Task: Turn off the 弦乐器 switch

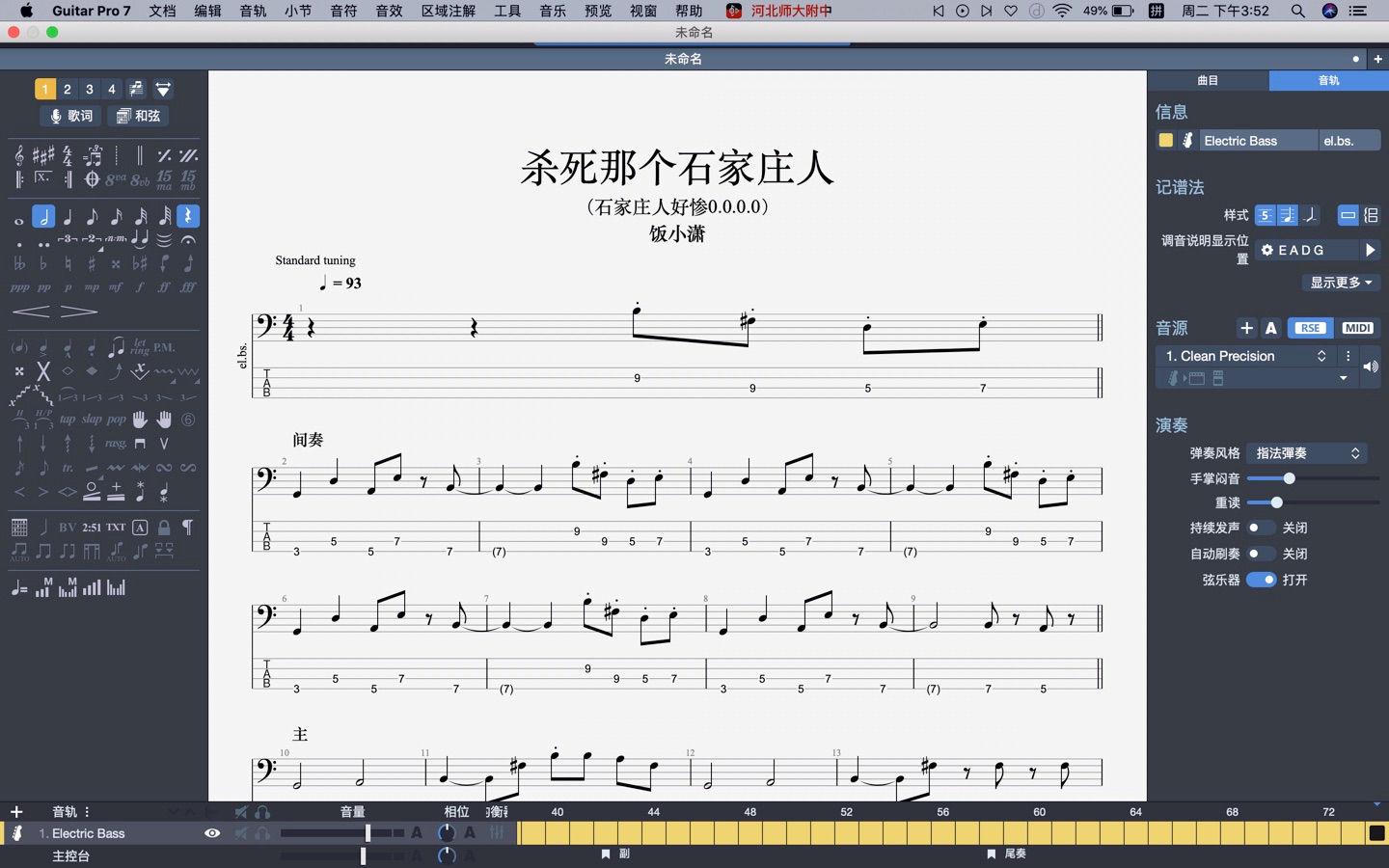Action: pyautogui.click(x=1262, y=580)
